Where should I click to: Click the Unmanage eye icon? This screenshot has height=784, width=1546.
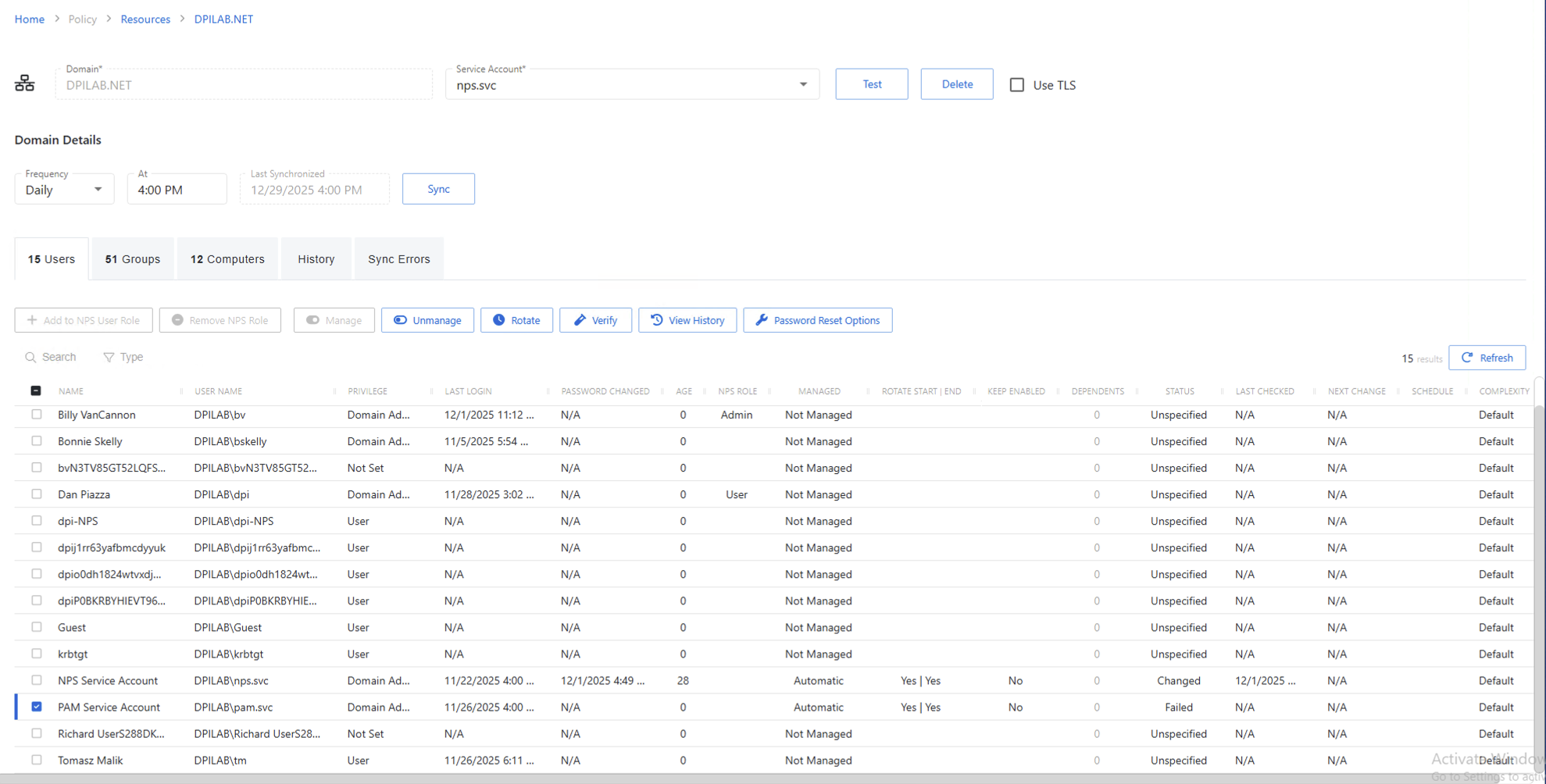402,320
